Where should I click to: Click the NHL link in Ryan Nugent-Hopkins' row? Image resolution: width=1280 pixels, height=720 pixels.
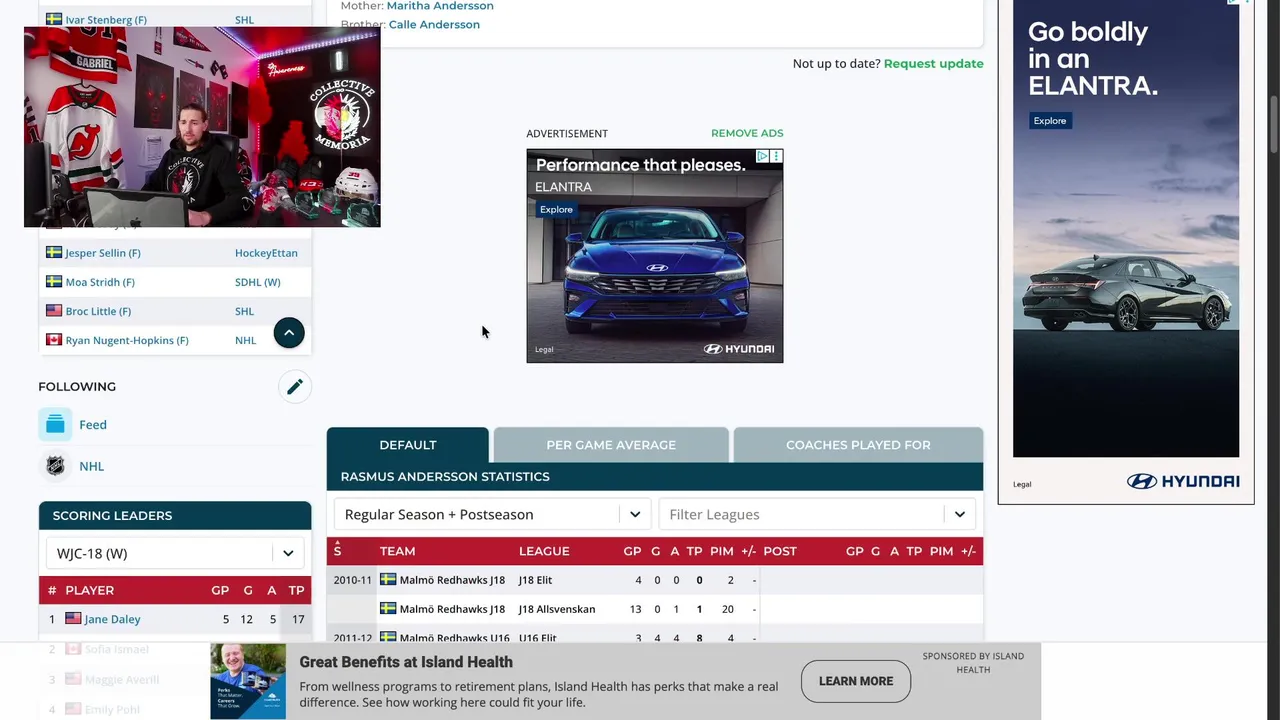246,340
